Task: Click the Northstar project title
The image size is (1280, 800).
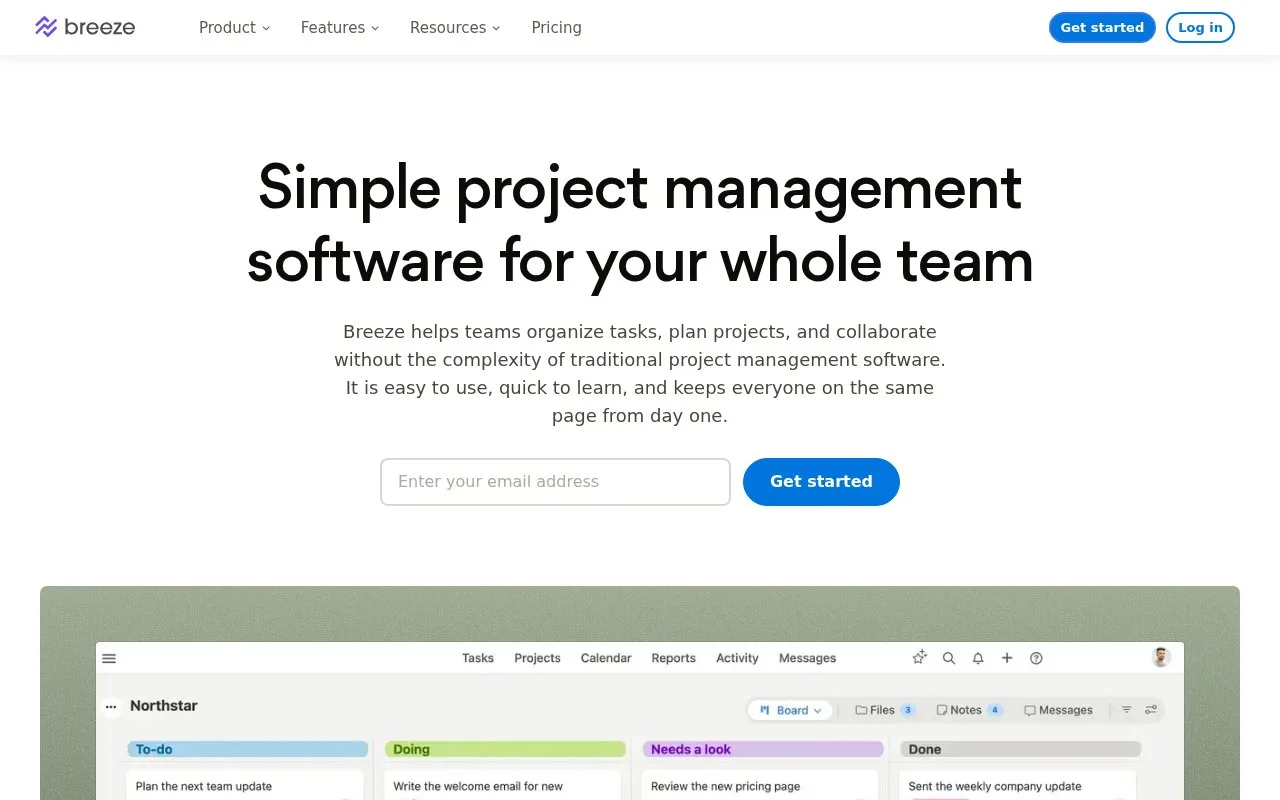Action: 164,706
